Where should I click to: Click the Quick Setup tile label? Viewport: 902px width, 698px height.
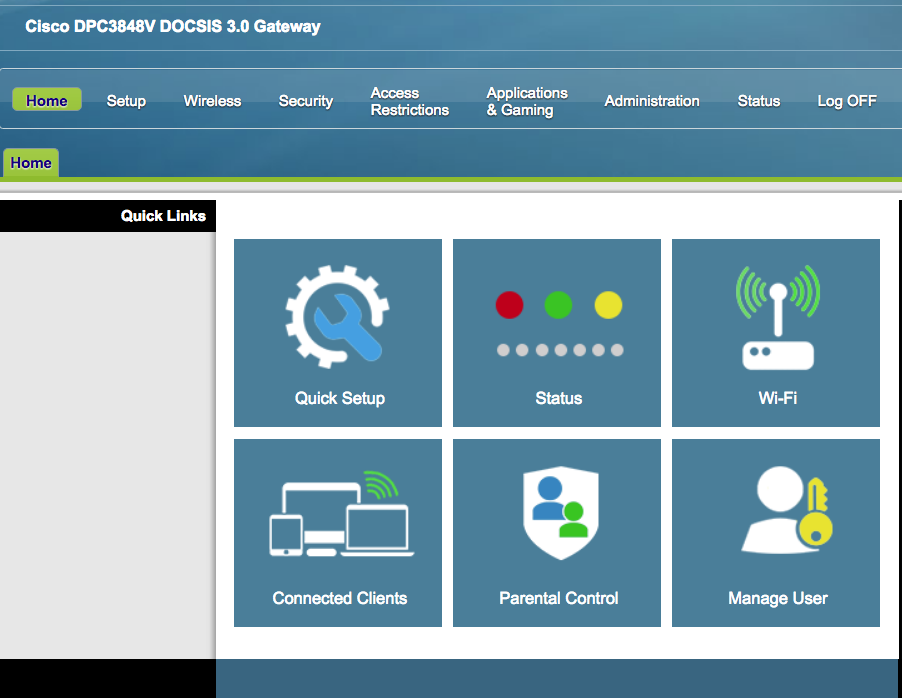point(339,398)
